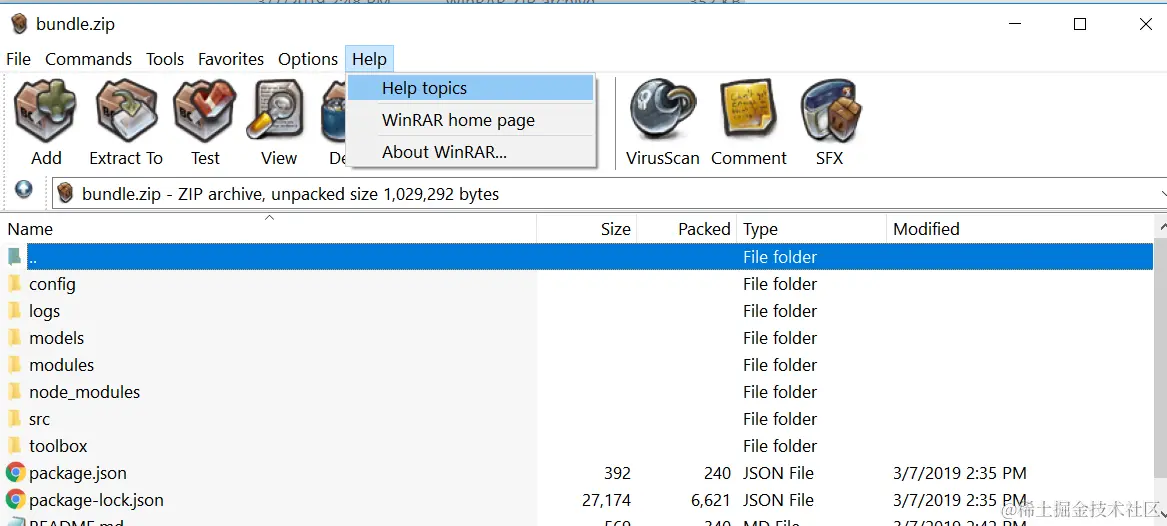Click the models folder icon
This screenshot has width=1167, height=526.
(14, 338)
